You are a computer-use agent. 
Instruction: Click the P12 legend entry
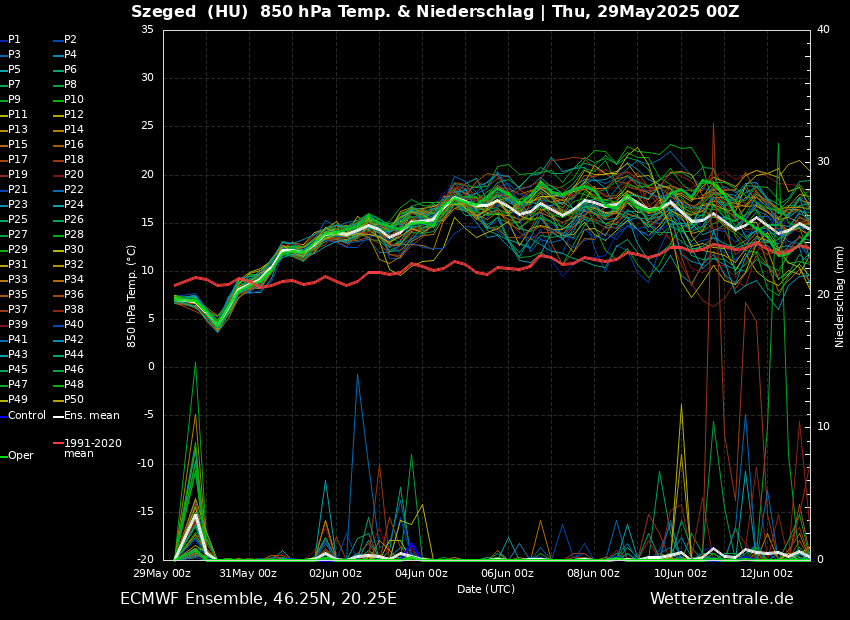point(74,115)
